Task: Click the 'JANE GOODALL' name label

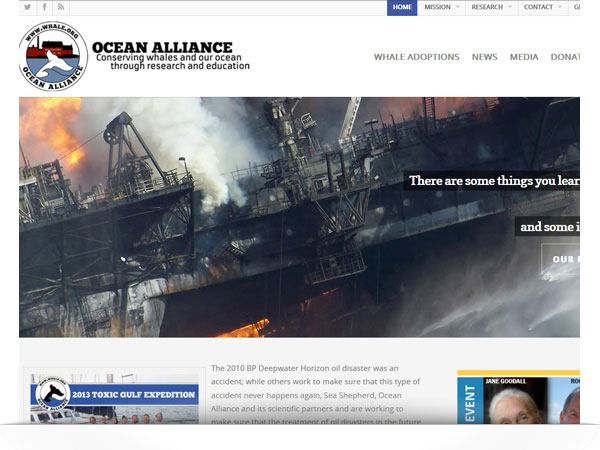Action: tap(505, 381)
